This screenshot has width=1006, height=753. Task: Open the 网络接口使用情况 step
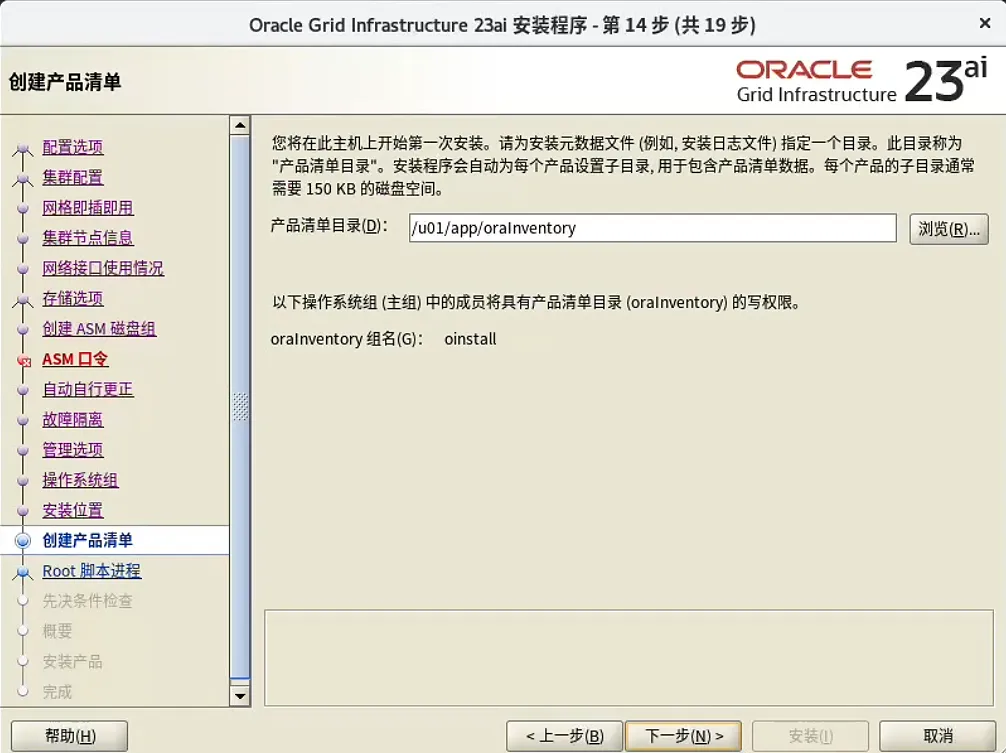102,268
